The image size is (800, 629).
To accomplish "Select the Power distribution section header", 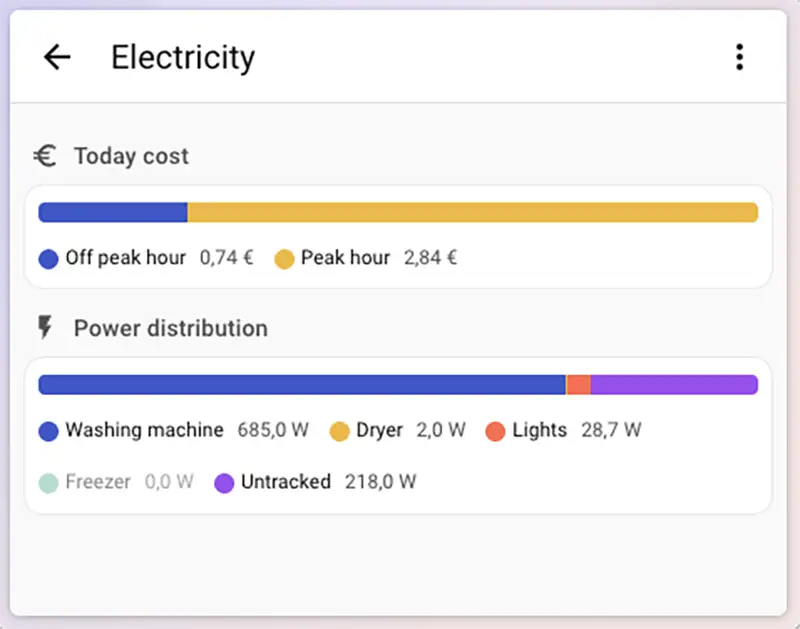I will 169,327.
